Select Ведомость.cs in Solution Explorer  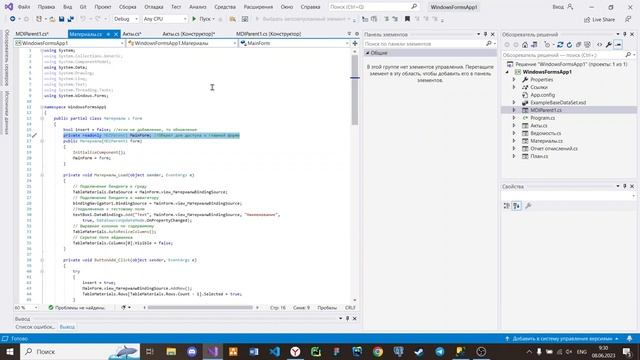pyautogui.click(x=545, y=133)
